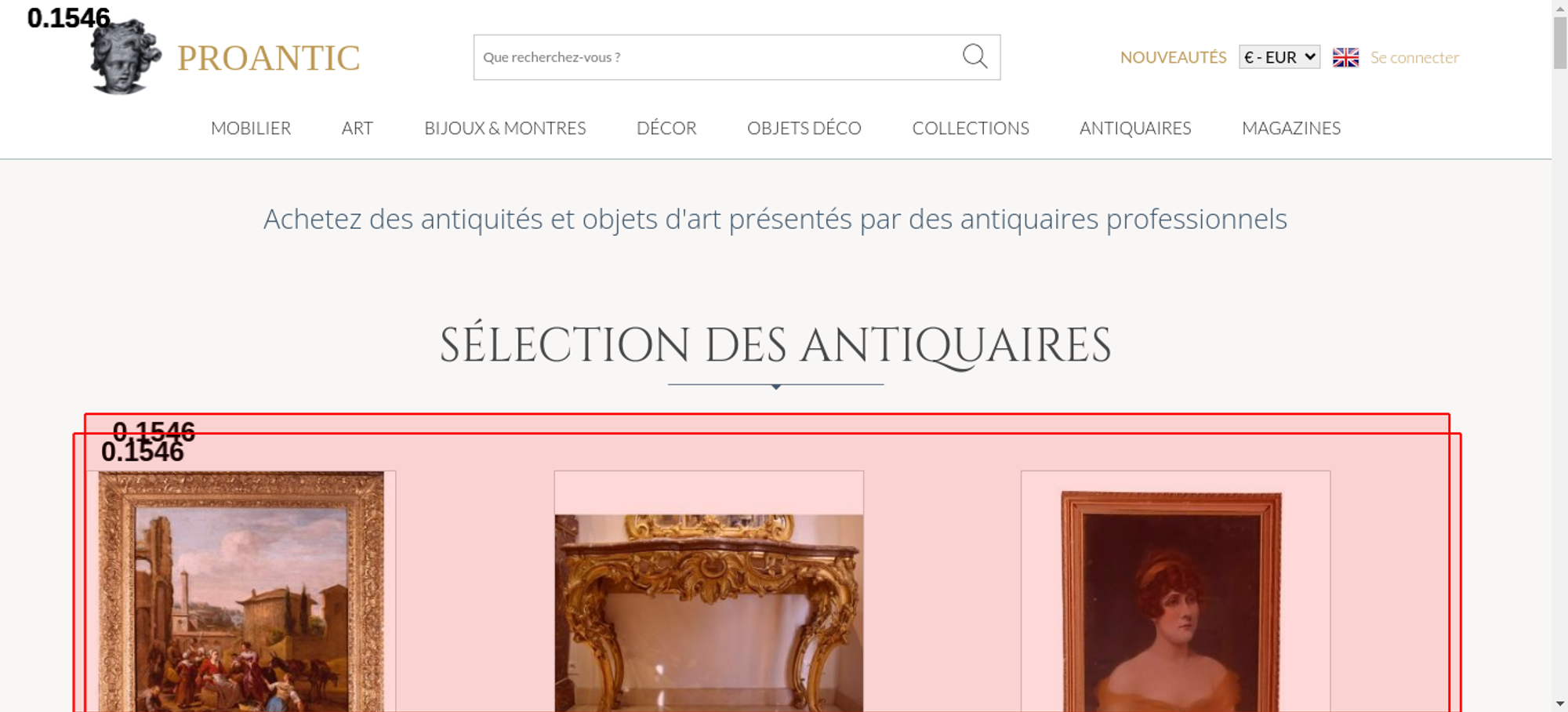
Task: Click the PROANTIC brand name text
Action: (x=268, y=58)
